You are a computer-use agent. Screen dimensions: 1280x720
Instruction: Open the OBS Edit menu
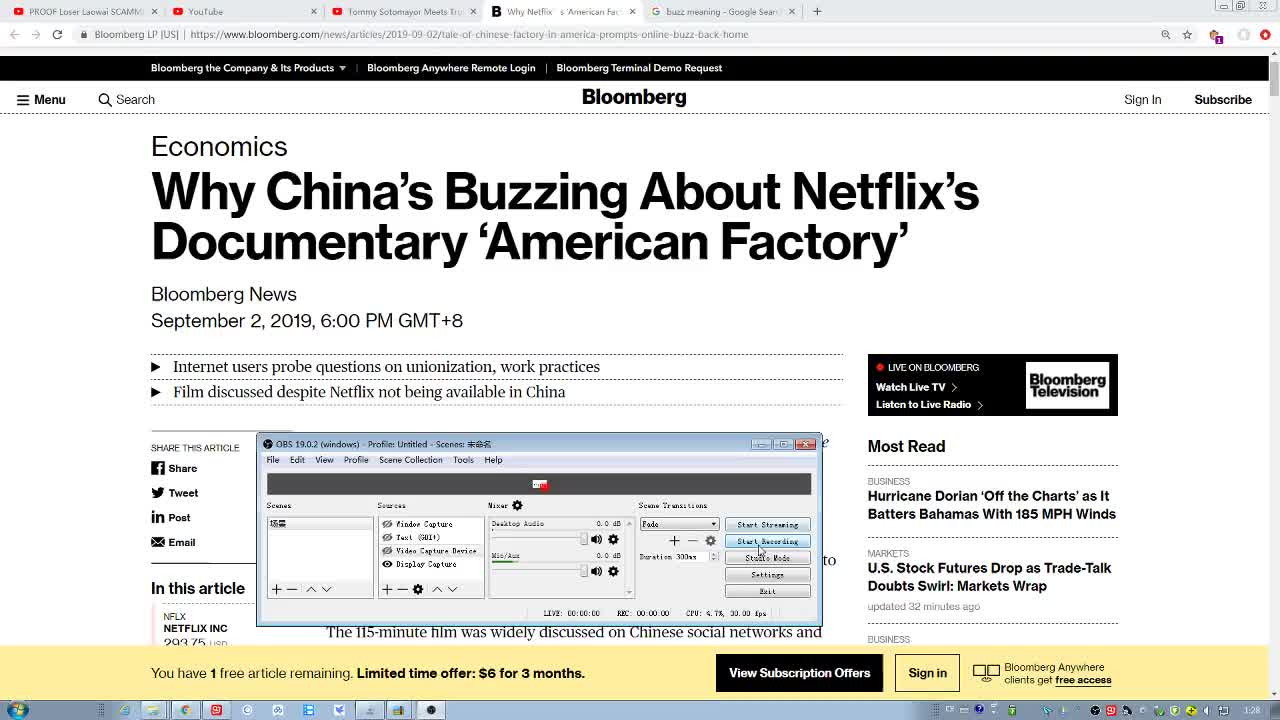pos(297,460)
